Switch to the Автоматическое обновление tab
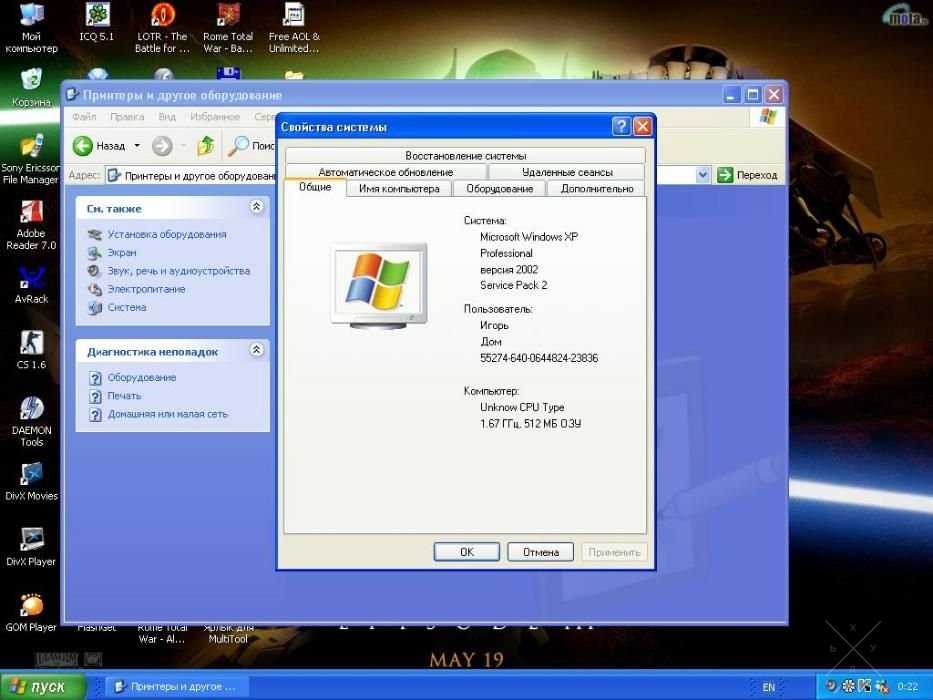This screenshot has height=700, width=933. coord(386,172)
